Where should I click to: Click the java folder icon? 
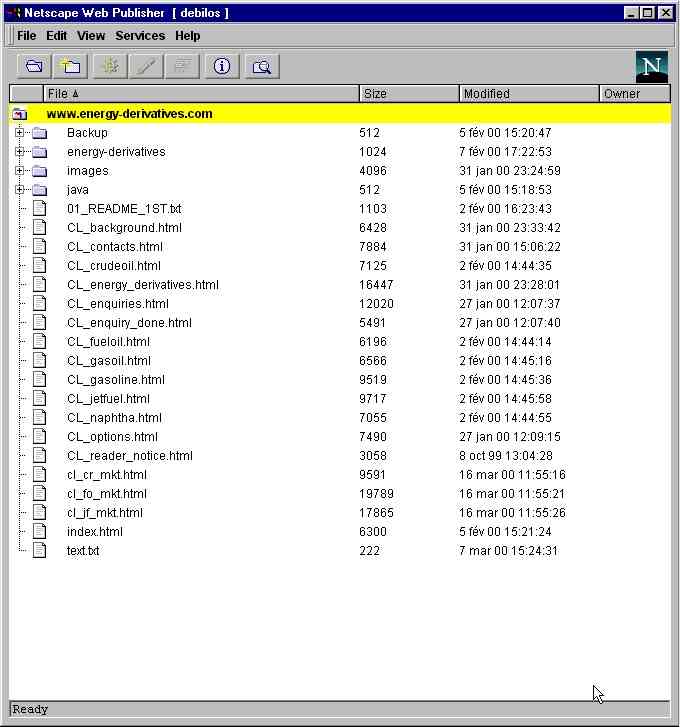click(40, 190)
